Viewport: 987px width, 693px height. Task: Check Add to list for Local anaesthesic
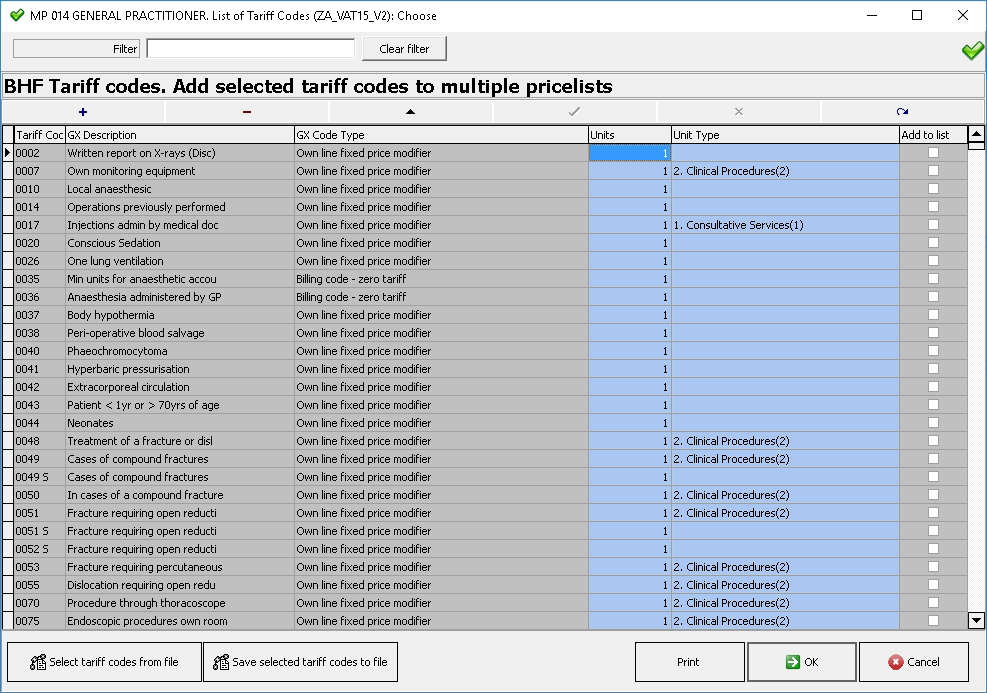933,189
